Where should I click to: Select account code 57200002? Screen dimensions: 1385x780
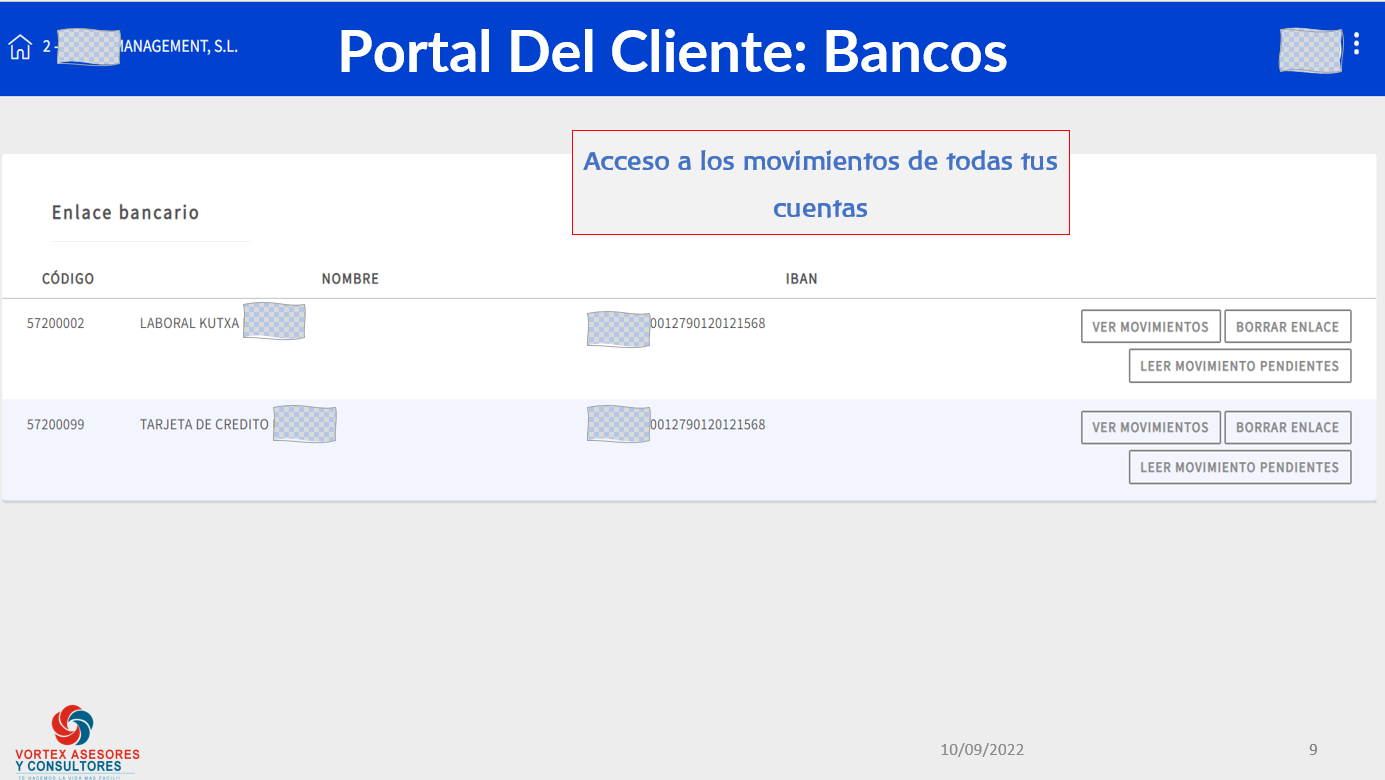56,324
